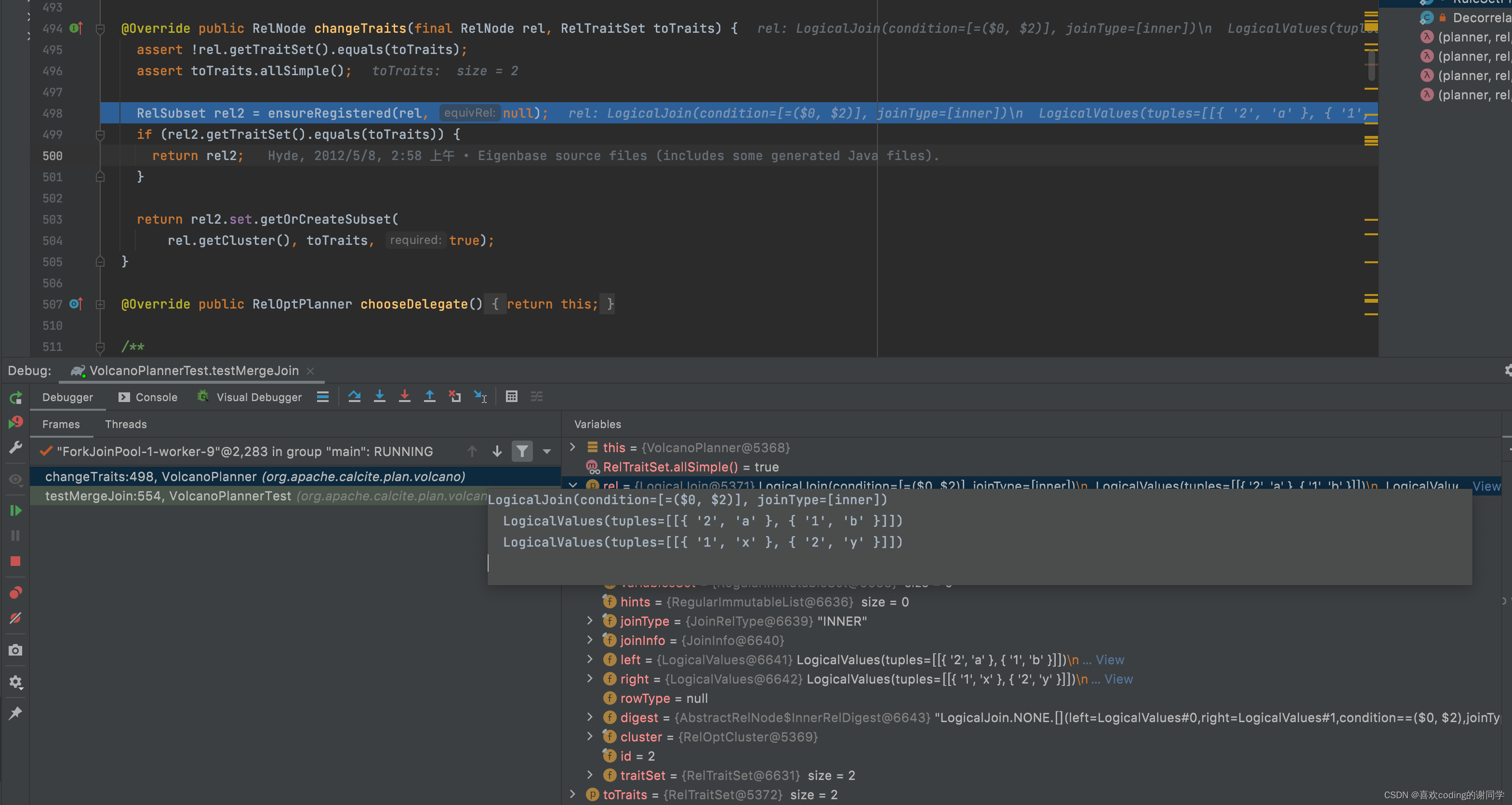Click the Step Over debugger icon
The image size is (1512, 805).
(x=354, y=396)
